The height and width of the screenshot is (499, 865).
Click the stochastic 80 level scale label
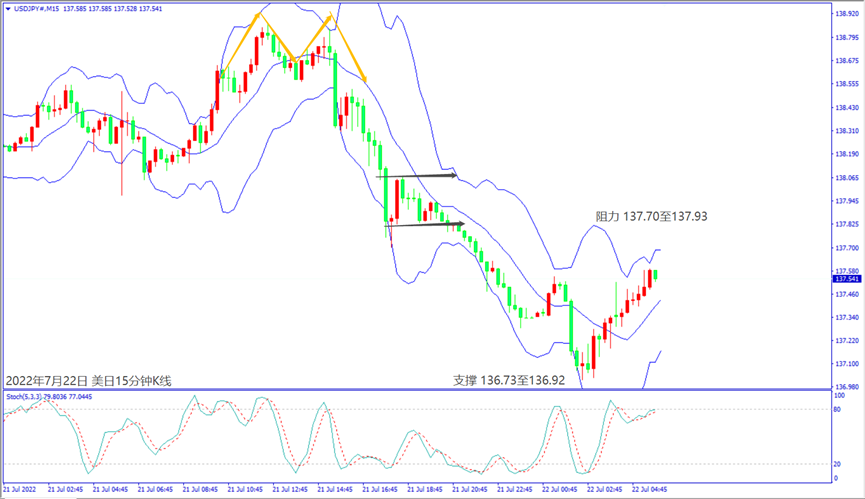point(839,410)
